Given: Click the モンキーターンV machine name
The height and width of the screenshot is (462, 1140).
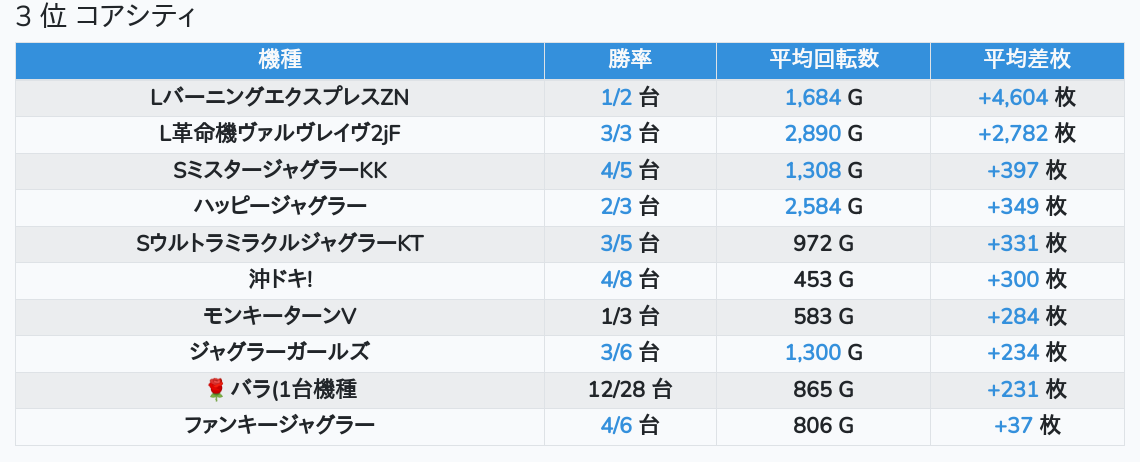Looking at the screenshot, I should 280,316.
